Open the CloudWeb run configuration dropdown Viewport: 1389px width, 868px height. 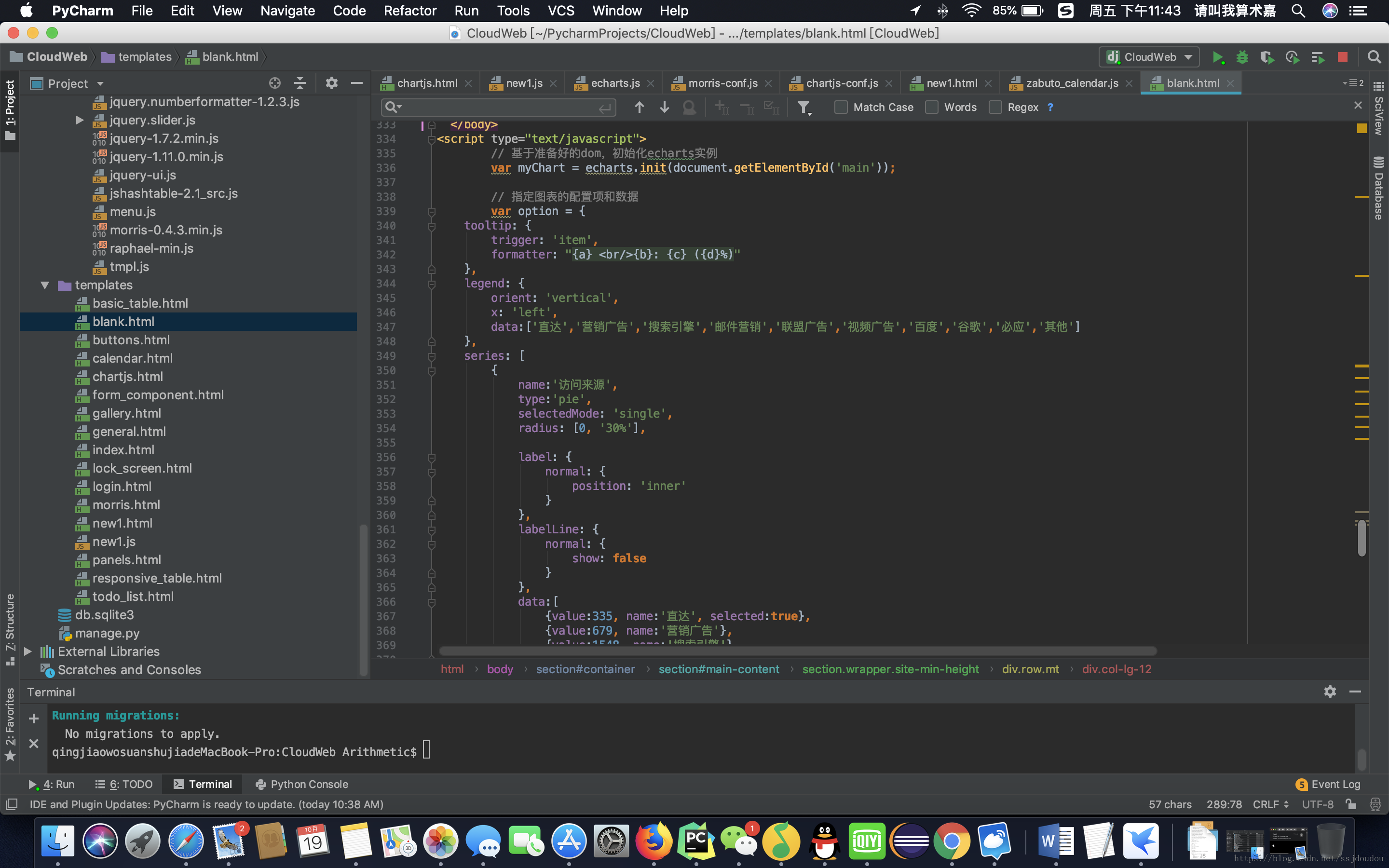(x=1149, y=57)
